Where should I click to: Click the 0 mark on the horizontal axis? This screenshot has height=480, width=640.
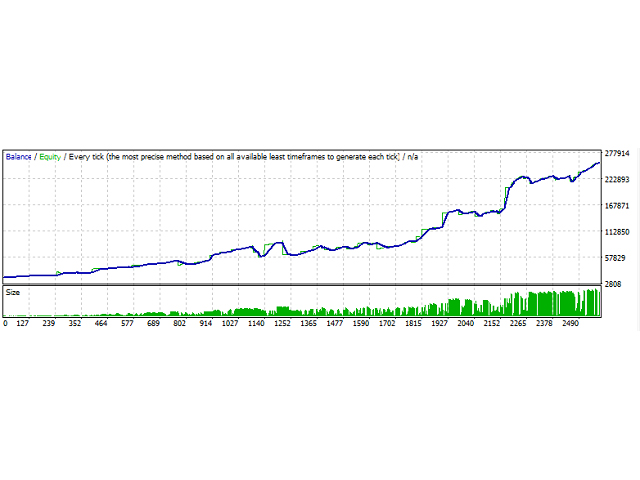point(5,324)
